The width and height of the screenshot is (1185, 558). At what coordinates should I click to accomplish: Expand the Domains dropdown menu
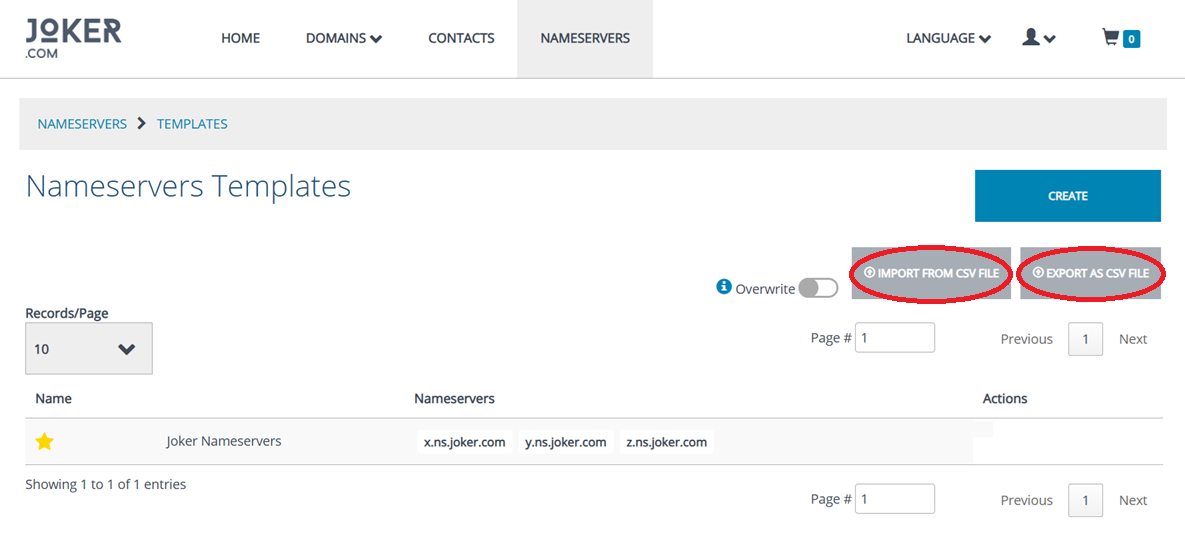point(344,39)
